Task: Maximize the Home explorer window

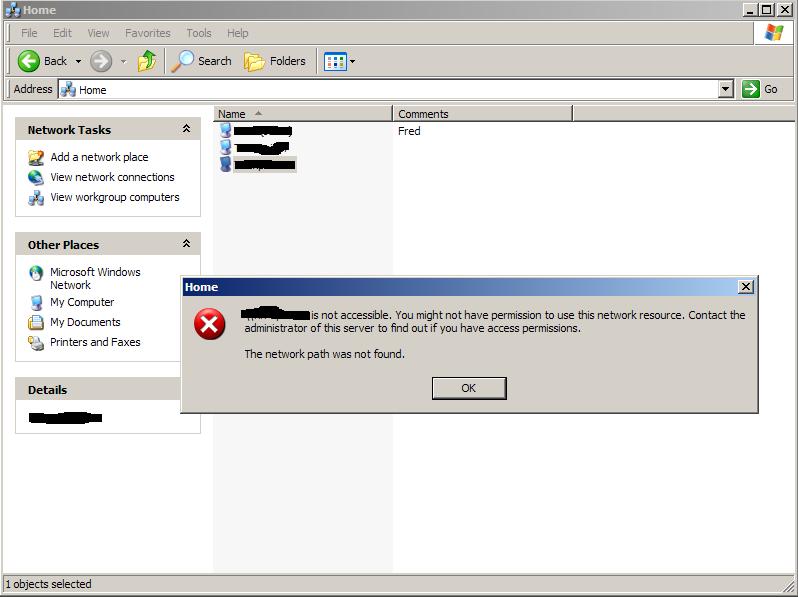Action: coord(766,10)
